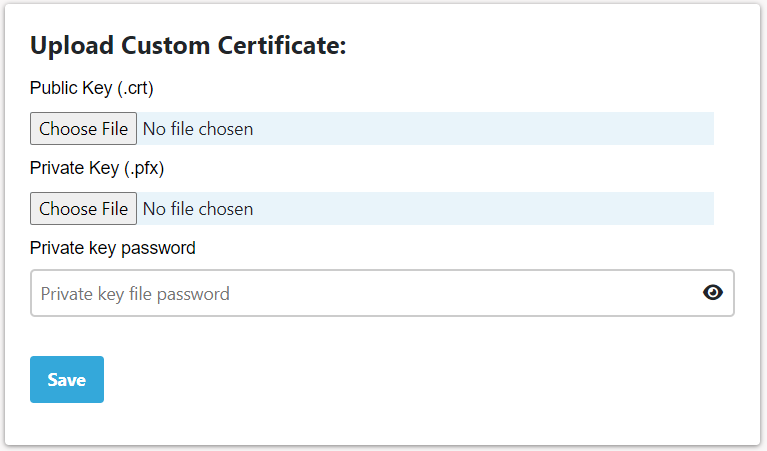Choose File for Private Key (.pfx)

83,209
